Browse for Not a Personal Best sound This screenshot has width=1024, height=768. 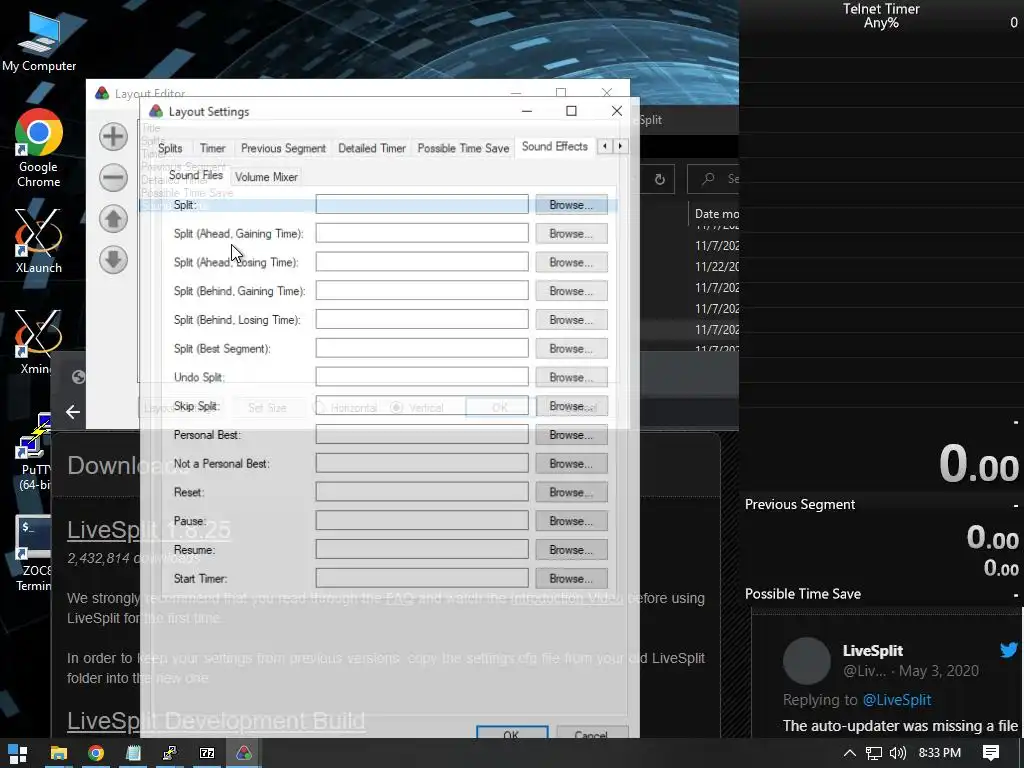[571, 463]
